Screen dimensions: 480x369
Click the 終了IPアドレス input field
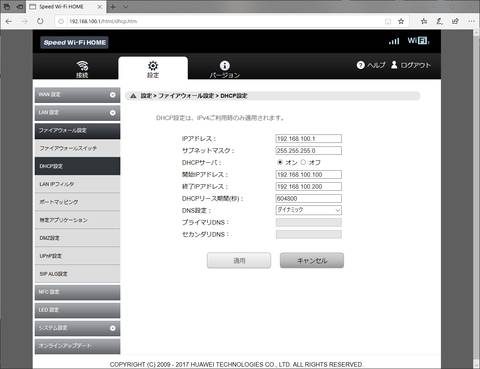[308, 187]
